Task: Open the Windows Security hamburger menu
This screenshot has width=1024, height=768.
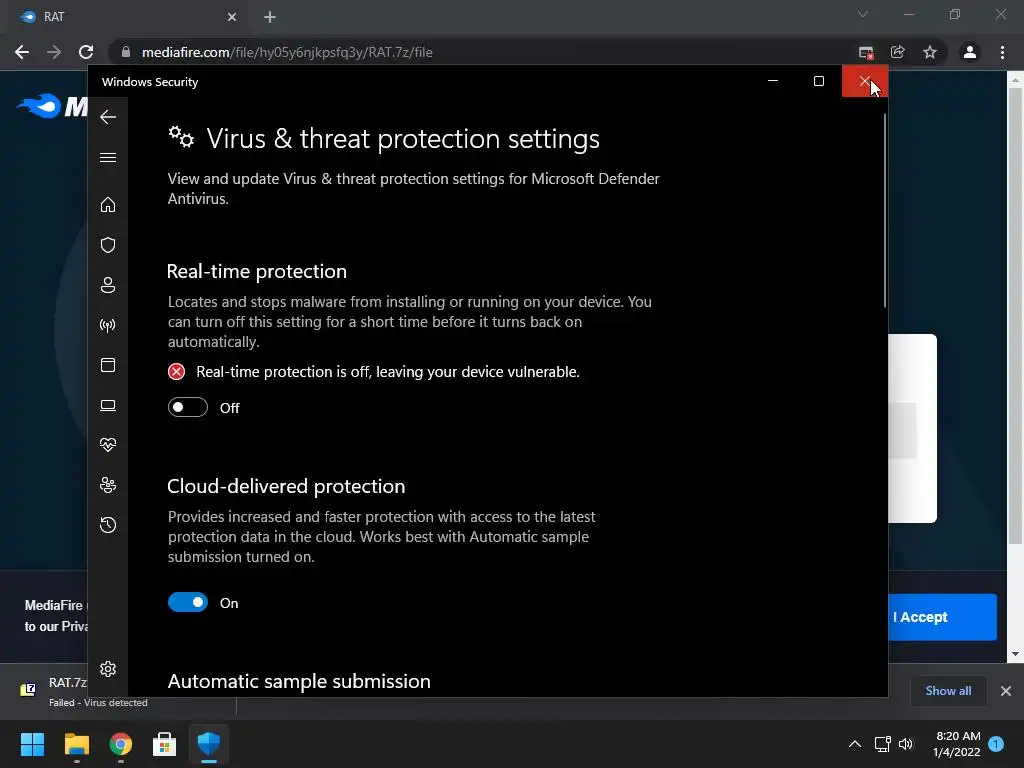Action: [x=108, y=157]
